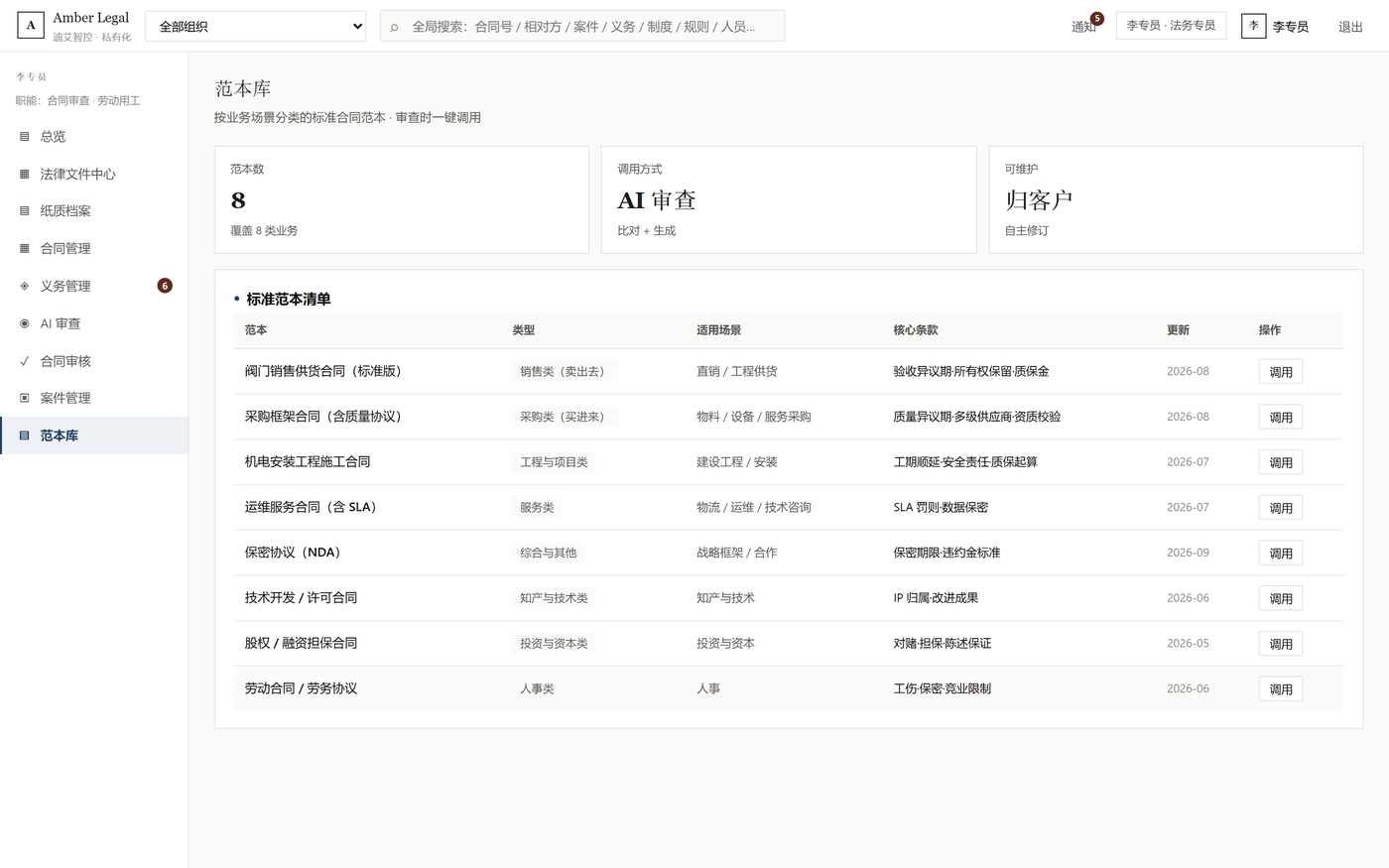The width and height of the screenshot is (1389, 868).
Task: Click the 总览 sidebar icon
Action: [x=25, y=136]
